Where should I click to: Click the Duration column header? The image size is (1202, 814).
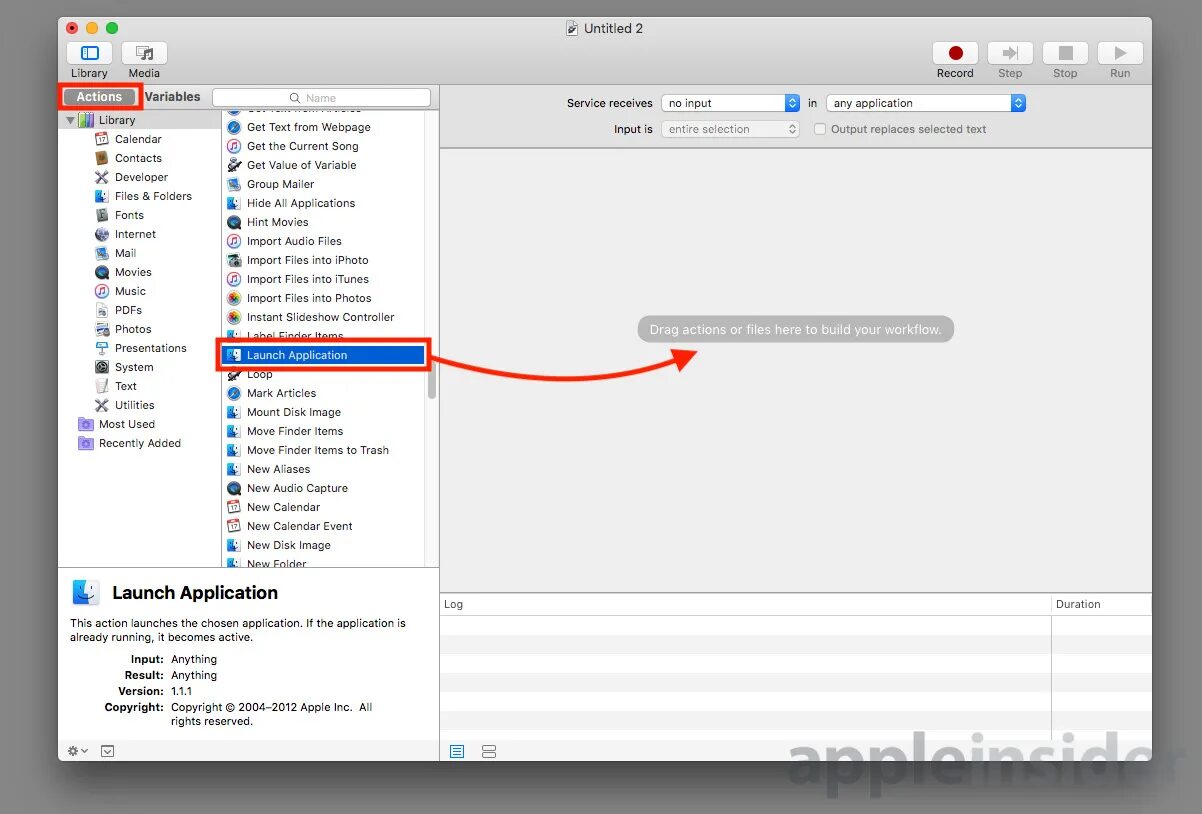pos(1101,604)
